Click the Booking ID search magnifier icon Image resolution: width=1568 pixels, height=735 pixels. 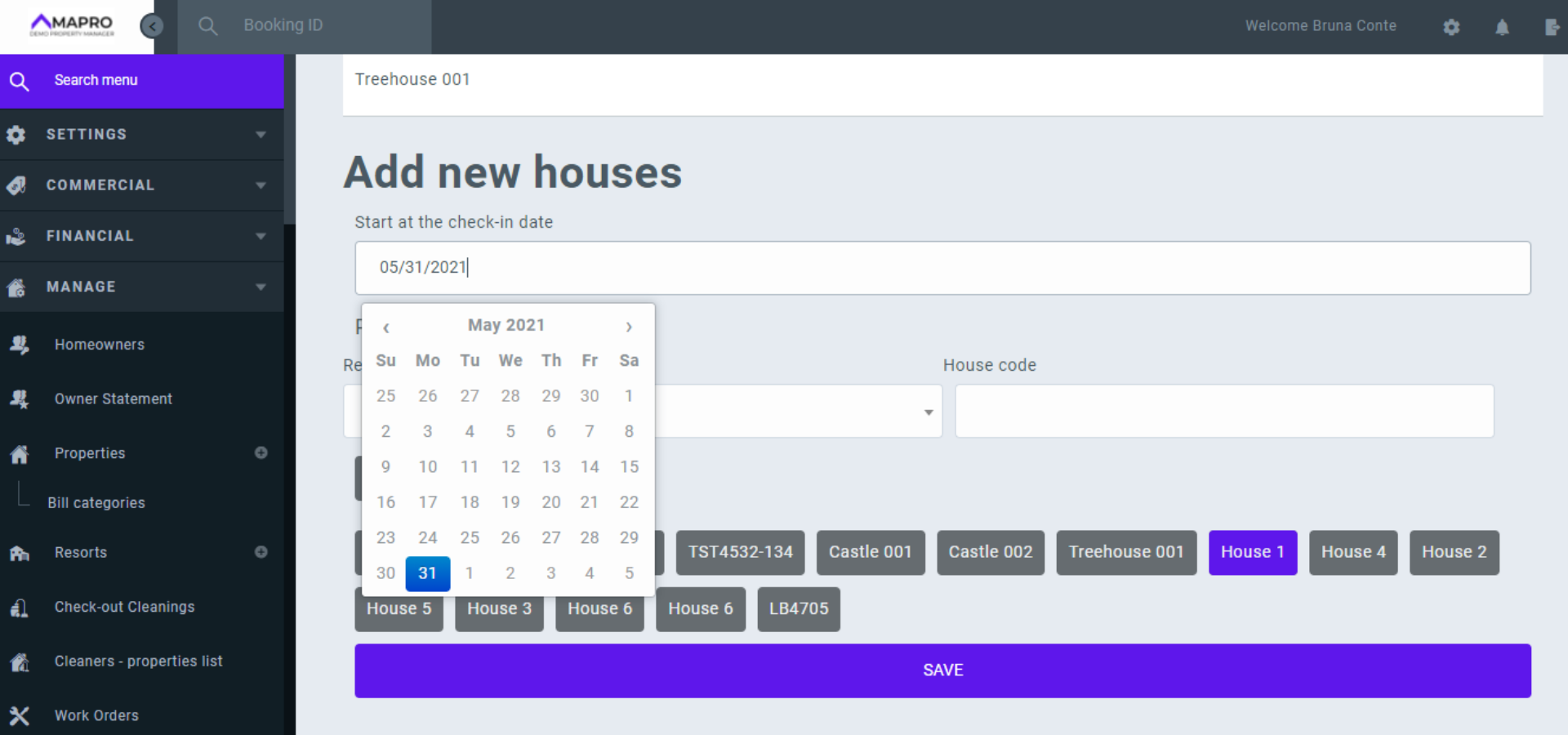point(207,26)
